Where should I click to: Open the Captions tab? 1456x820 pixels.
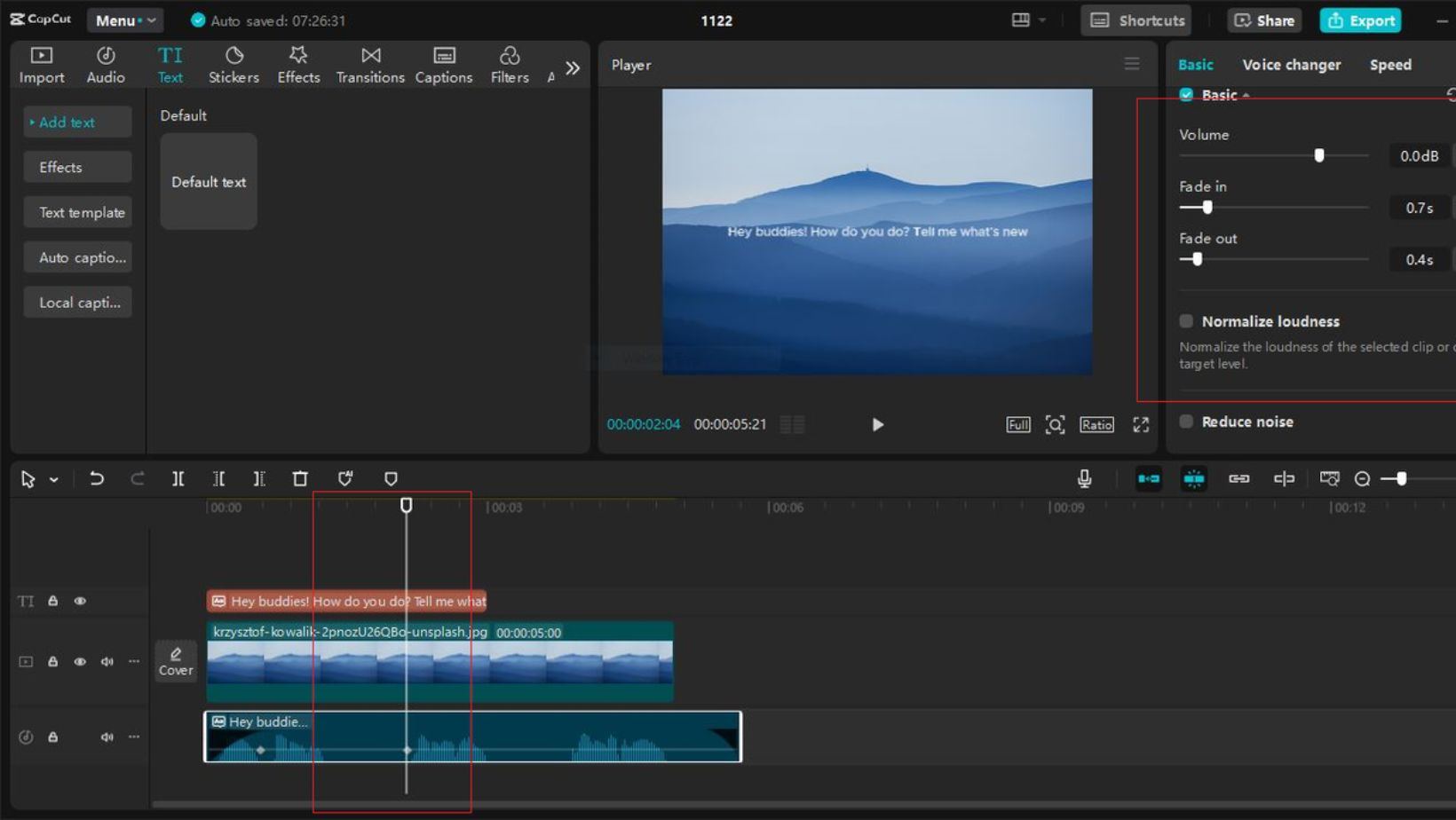[x=444, y=66]
